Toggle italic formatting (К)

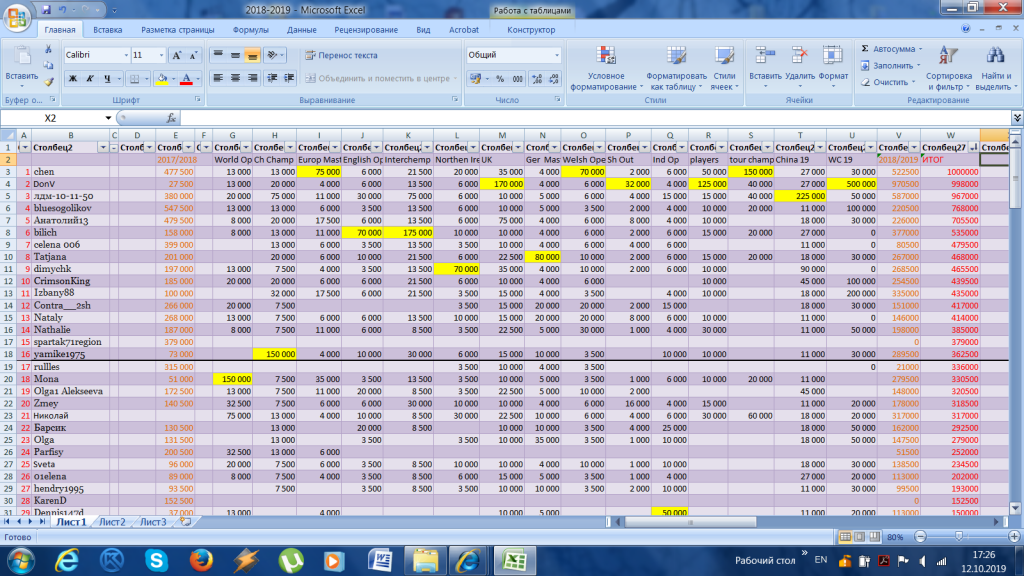pos(89,78)
